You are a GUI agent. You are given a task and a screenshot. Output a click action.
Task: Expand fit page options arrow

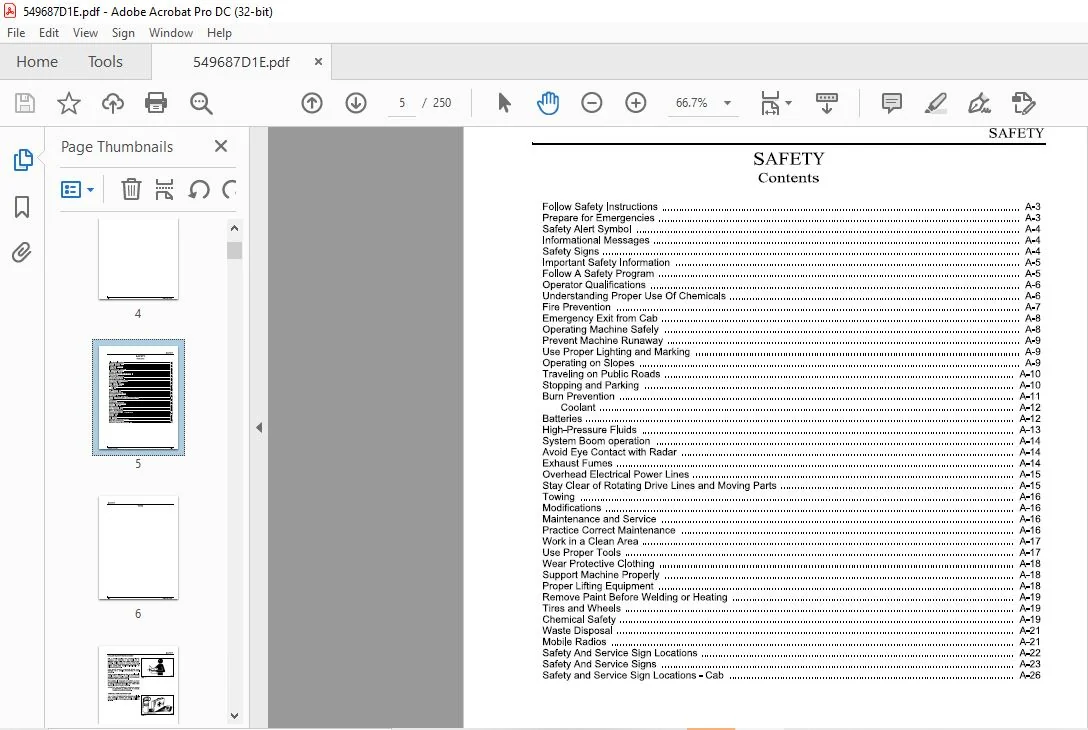788,103
